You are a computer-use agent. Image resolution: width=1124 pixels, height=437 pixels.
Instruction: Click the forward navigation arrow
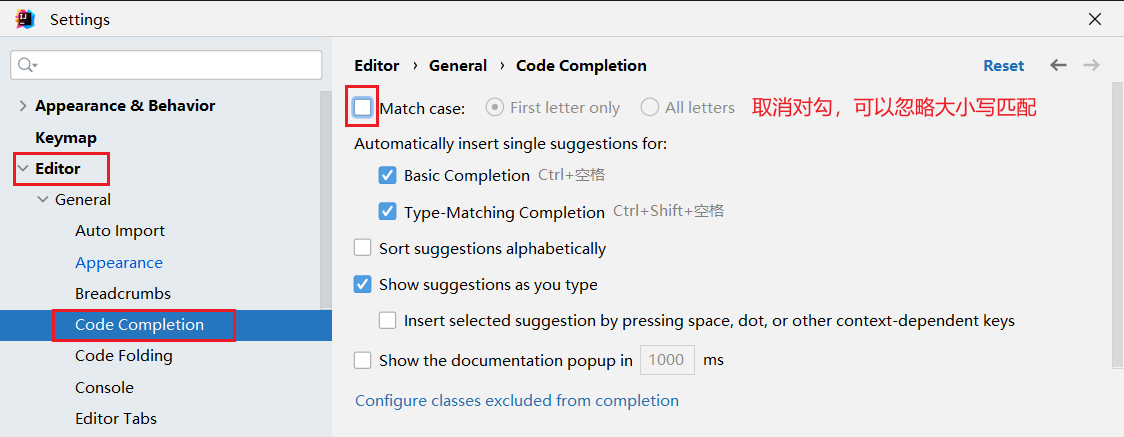pos(1091,65)
